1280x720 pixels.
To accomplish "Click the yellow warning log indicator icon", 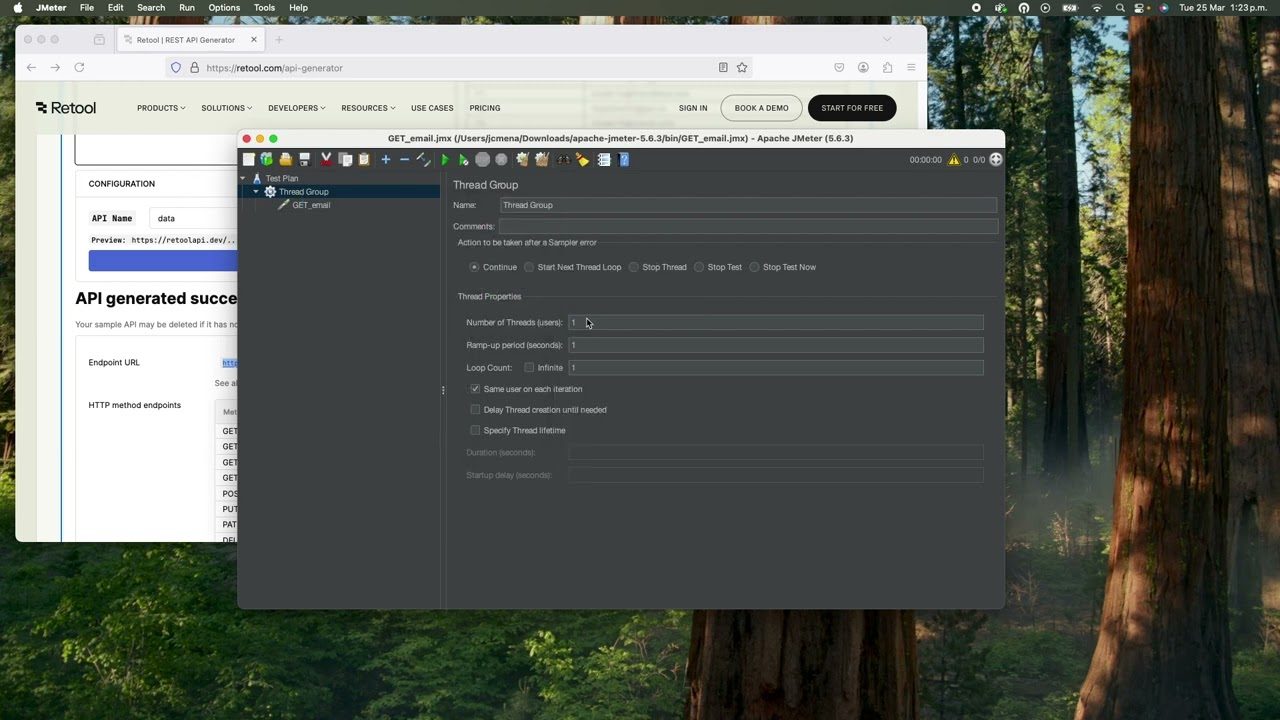I will pyautogui.click(x=954, y=160).
